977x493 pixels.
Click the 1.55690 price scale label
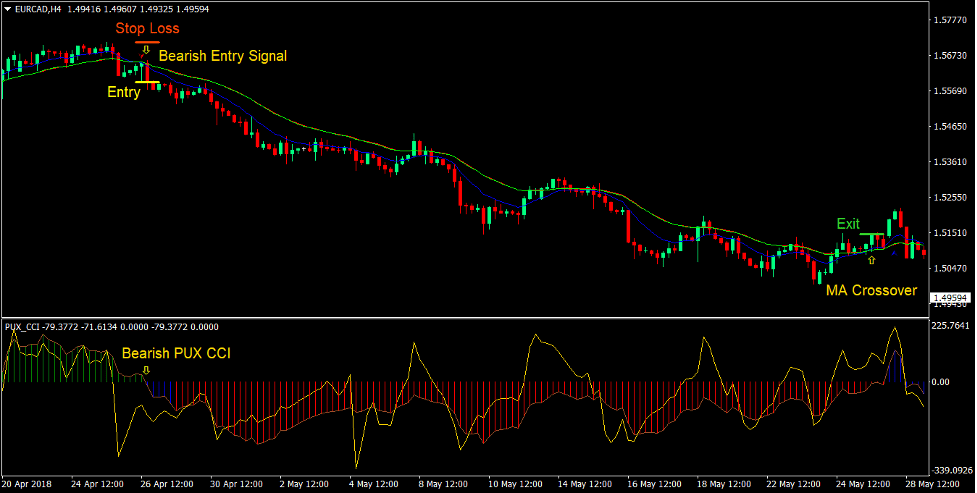point(951,90)
